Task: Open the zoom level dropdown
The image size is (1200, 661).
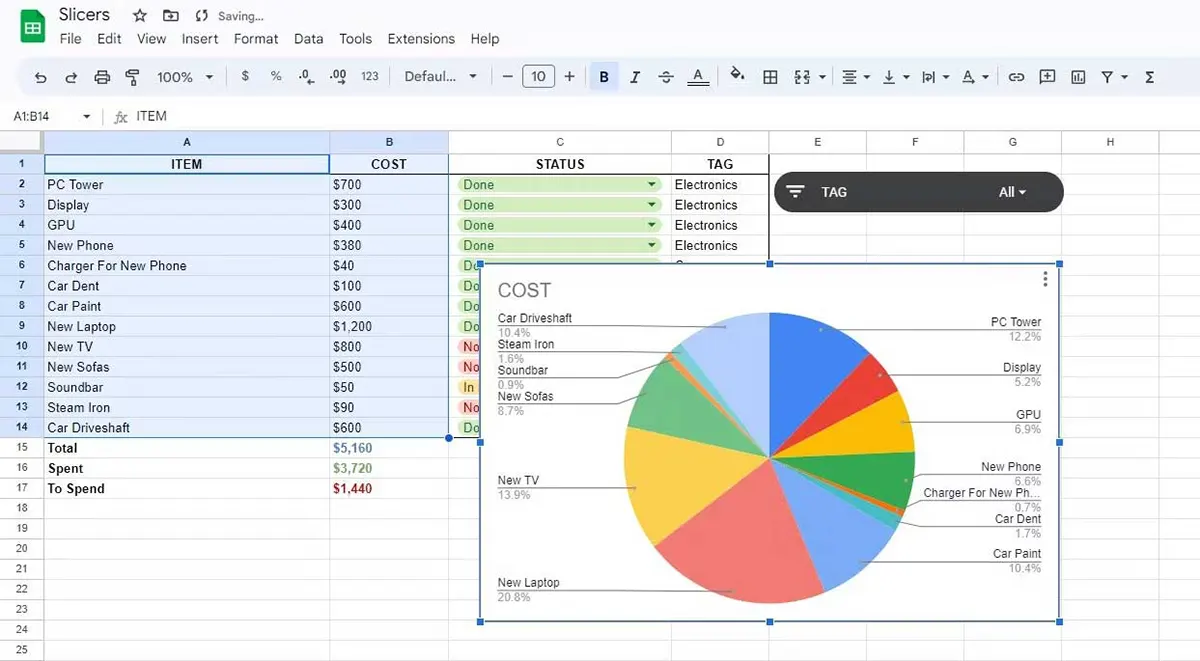Action: [x=182, y=76]
